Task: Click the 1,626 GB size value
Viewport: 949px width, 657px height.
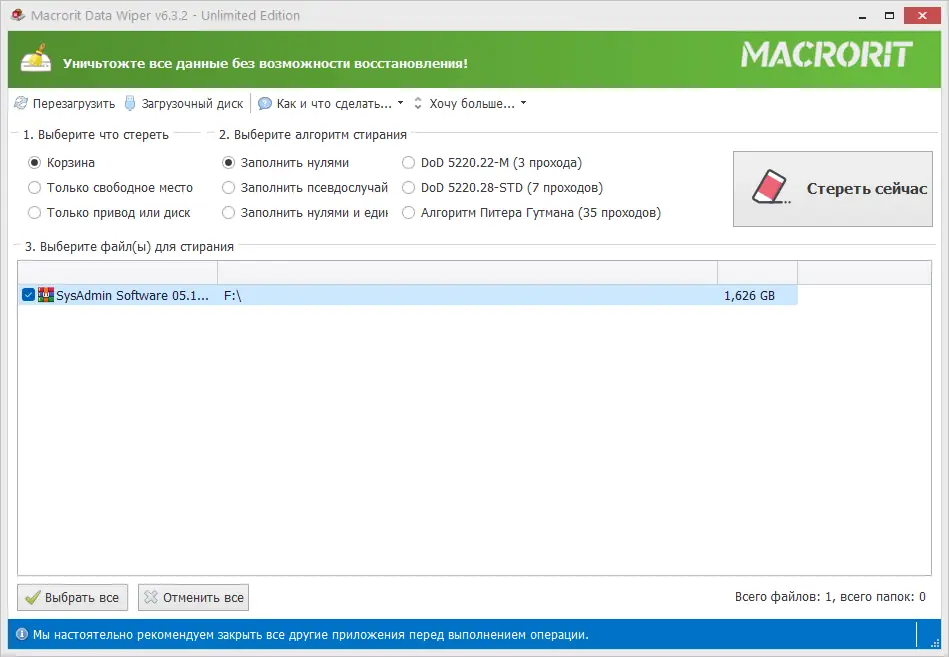Action: (x=749, y=295)
